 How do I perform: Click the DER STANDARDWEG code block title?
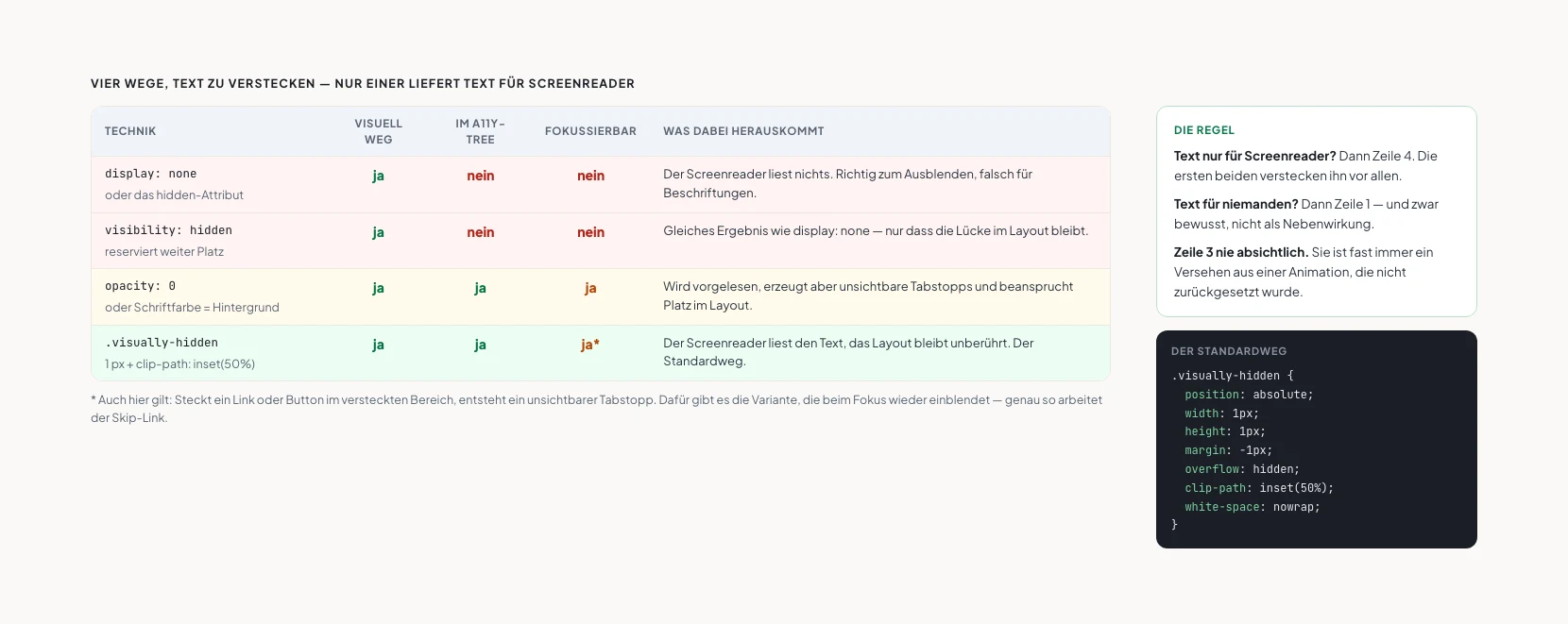point(1229,351)
